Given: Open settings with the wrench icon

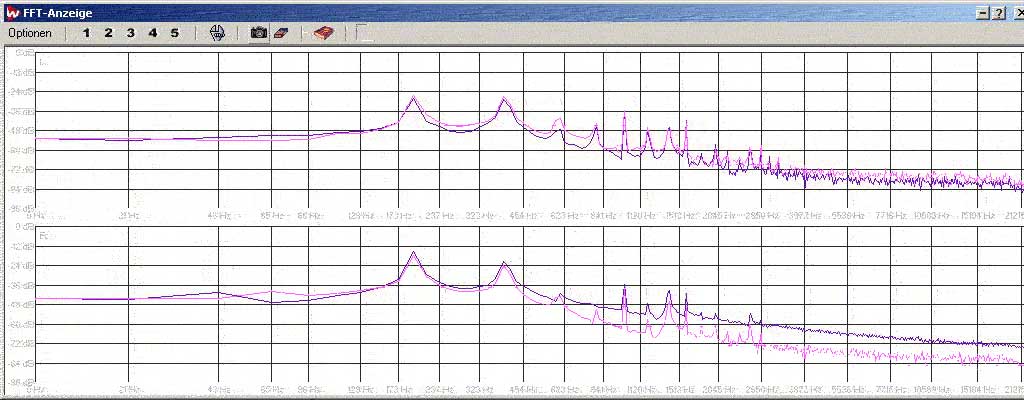Looking at the screenshot, I should (x=217, y=33).
